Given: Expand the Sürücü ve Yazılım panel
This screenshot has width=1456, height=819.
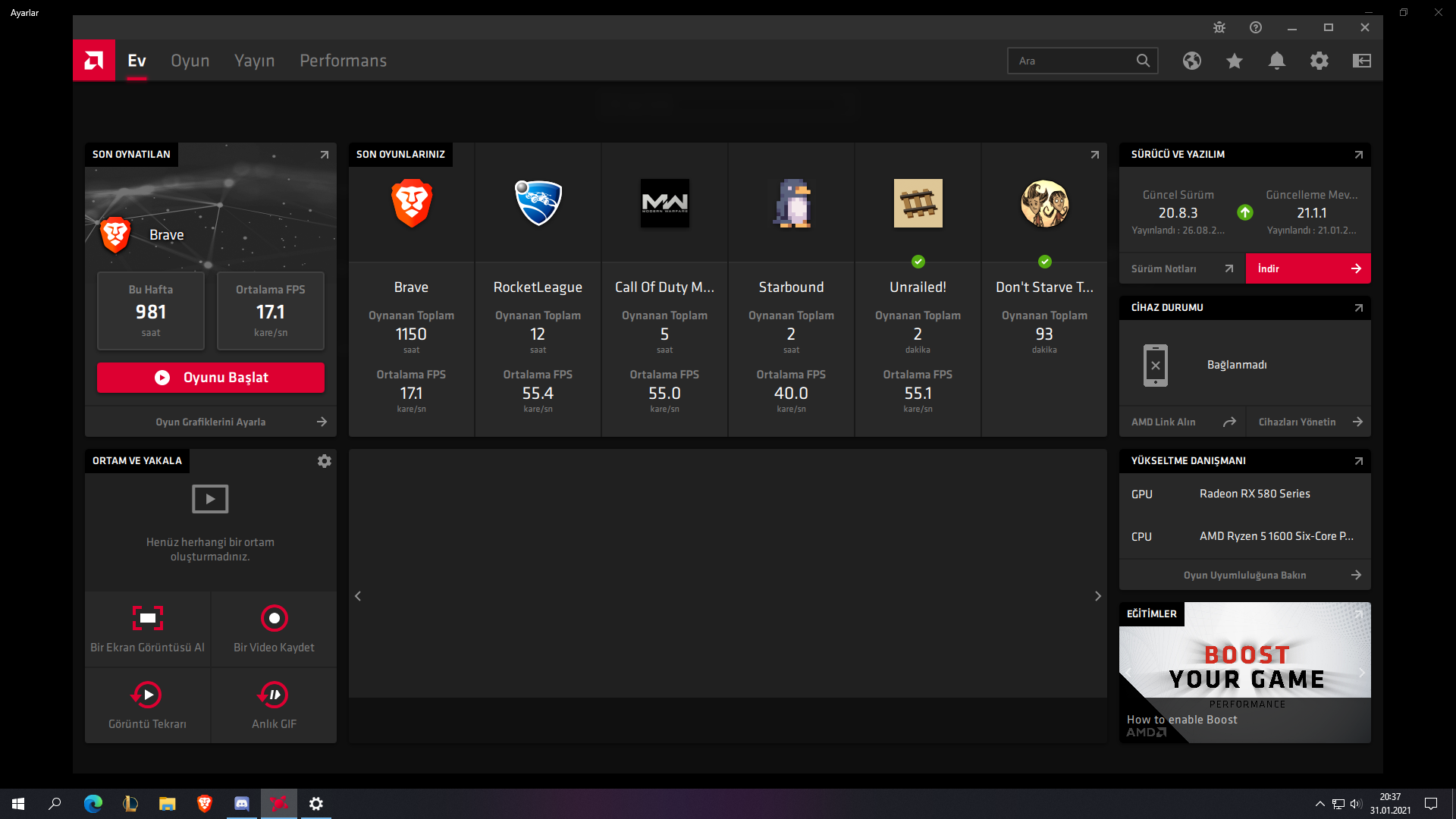Looking at the screenshot, I should 1358,155.
